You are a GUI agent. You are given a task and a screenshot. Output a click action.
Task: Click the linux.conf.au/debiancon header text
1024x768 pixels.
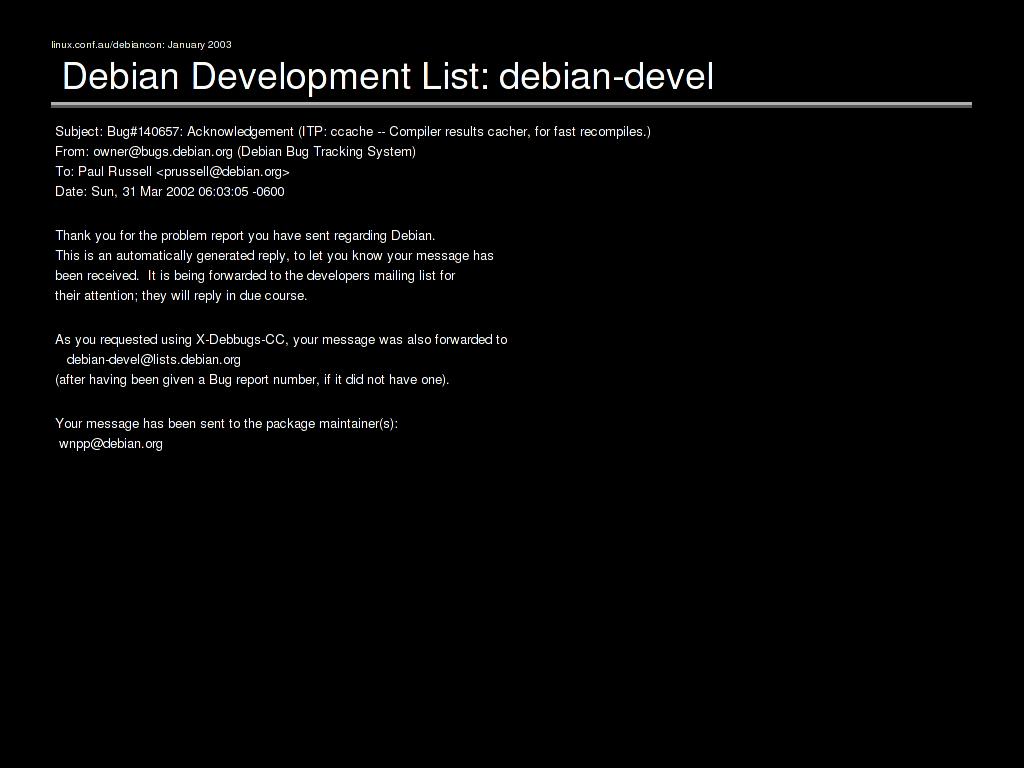(141, 44)
